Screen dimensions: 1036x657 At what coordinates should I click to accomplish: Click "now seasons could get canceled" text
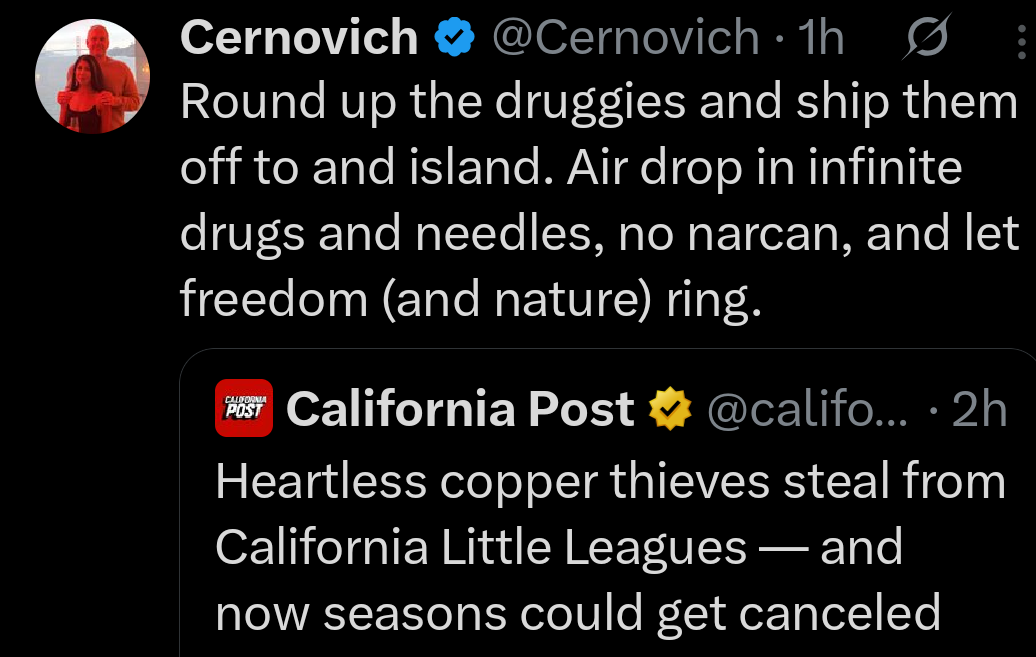click(x=578, y=612)
